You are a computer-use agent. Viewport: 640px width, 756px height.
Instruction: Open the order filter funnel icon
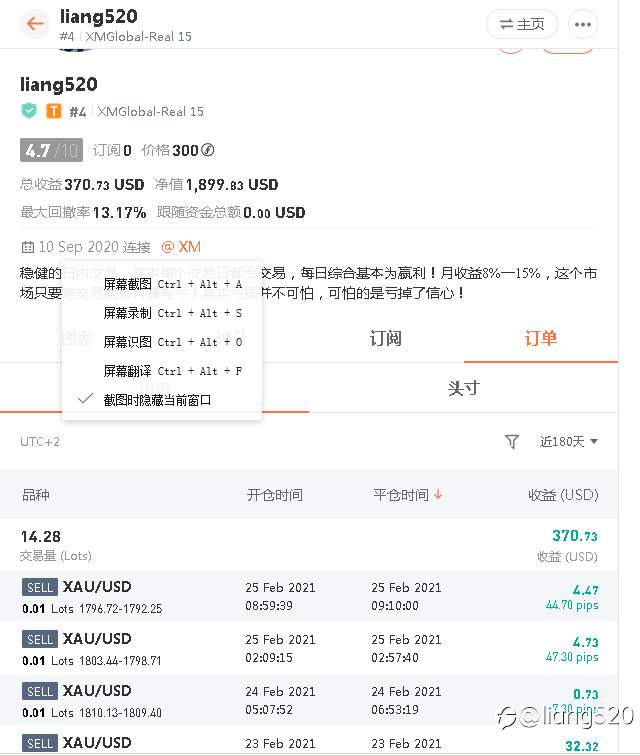tap(512, 441)
